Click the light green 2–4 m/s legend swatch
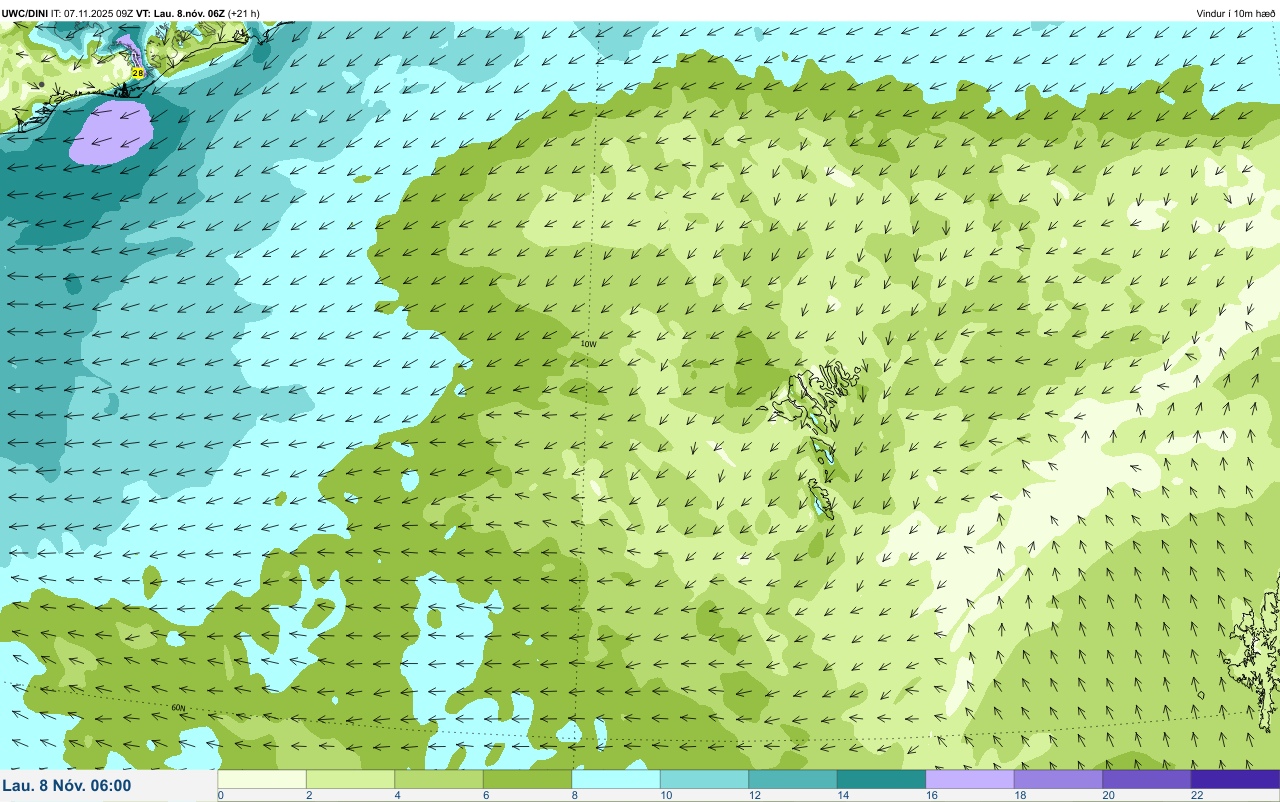This screenshot has width=1280, height=802. [x=350, y=779]
